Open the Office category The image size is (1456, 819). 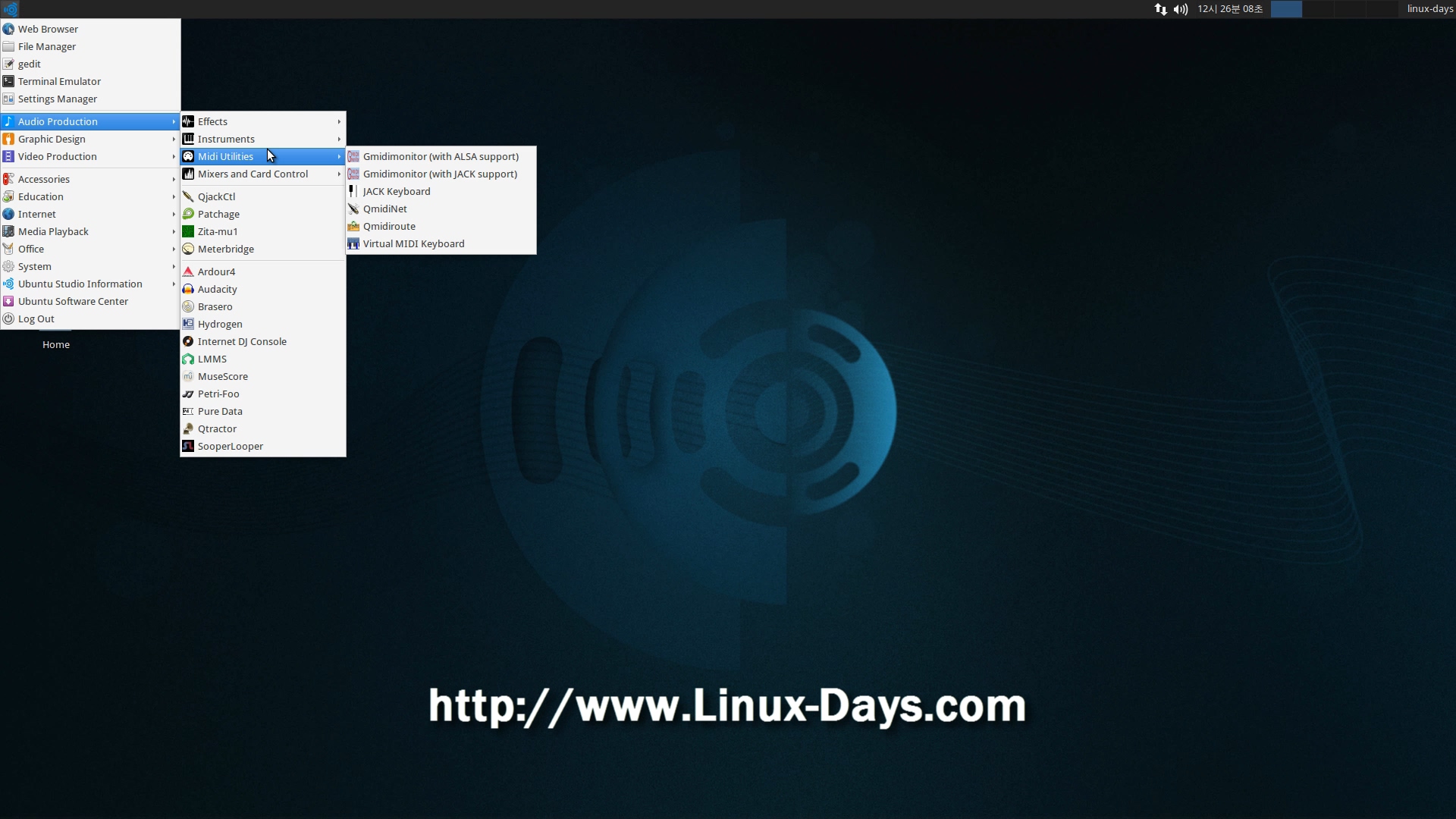point(90,249)
